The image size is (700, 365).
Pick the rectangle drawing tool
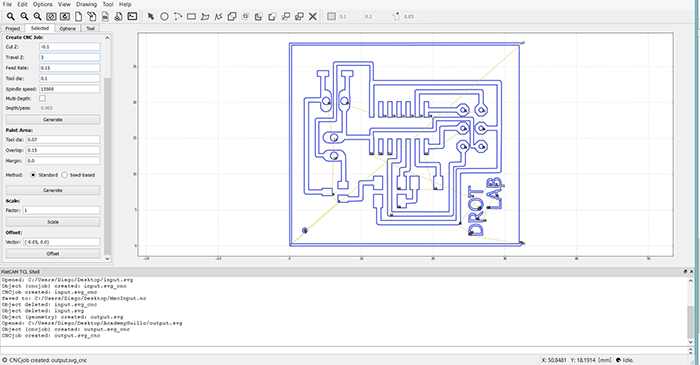[191, 17]
